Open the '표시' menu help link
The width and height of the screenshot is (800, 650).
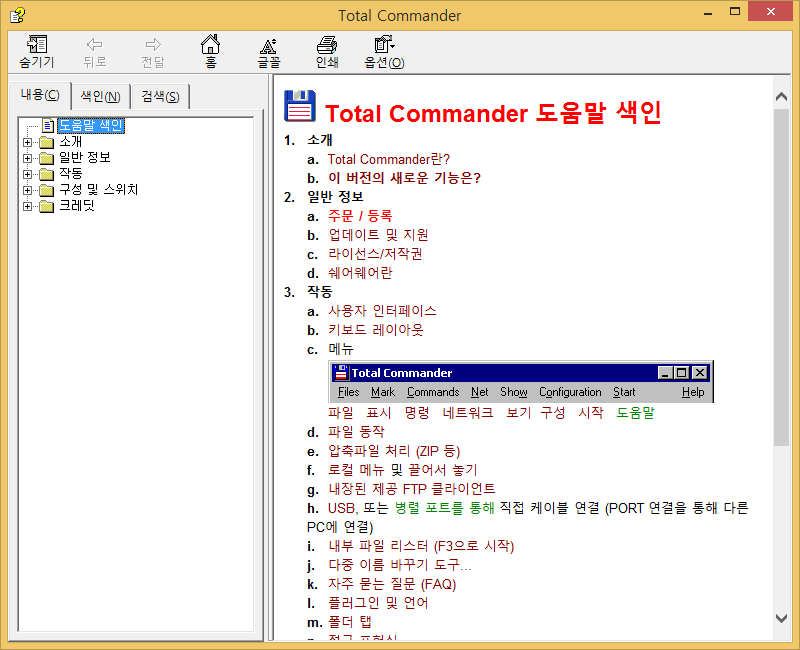point(379,413)
